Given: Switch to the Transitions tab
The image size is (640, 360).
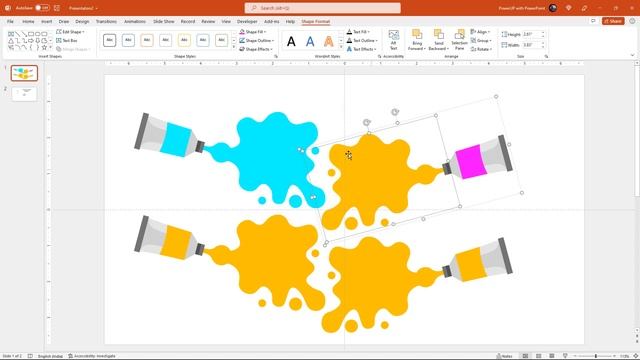Looking at the screenshot, I should [x=106, y=21].
